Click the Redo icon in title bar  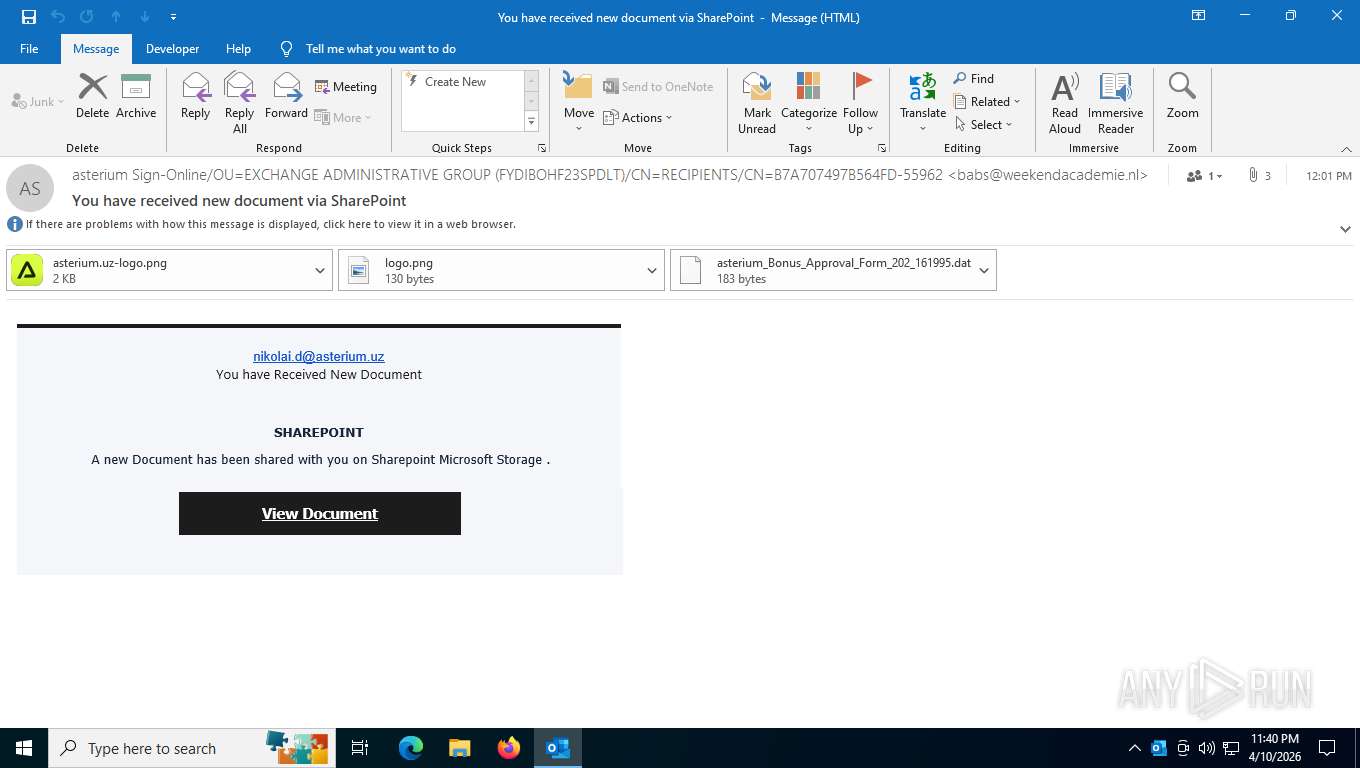87,17
